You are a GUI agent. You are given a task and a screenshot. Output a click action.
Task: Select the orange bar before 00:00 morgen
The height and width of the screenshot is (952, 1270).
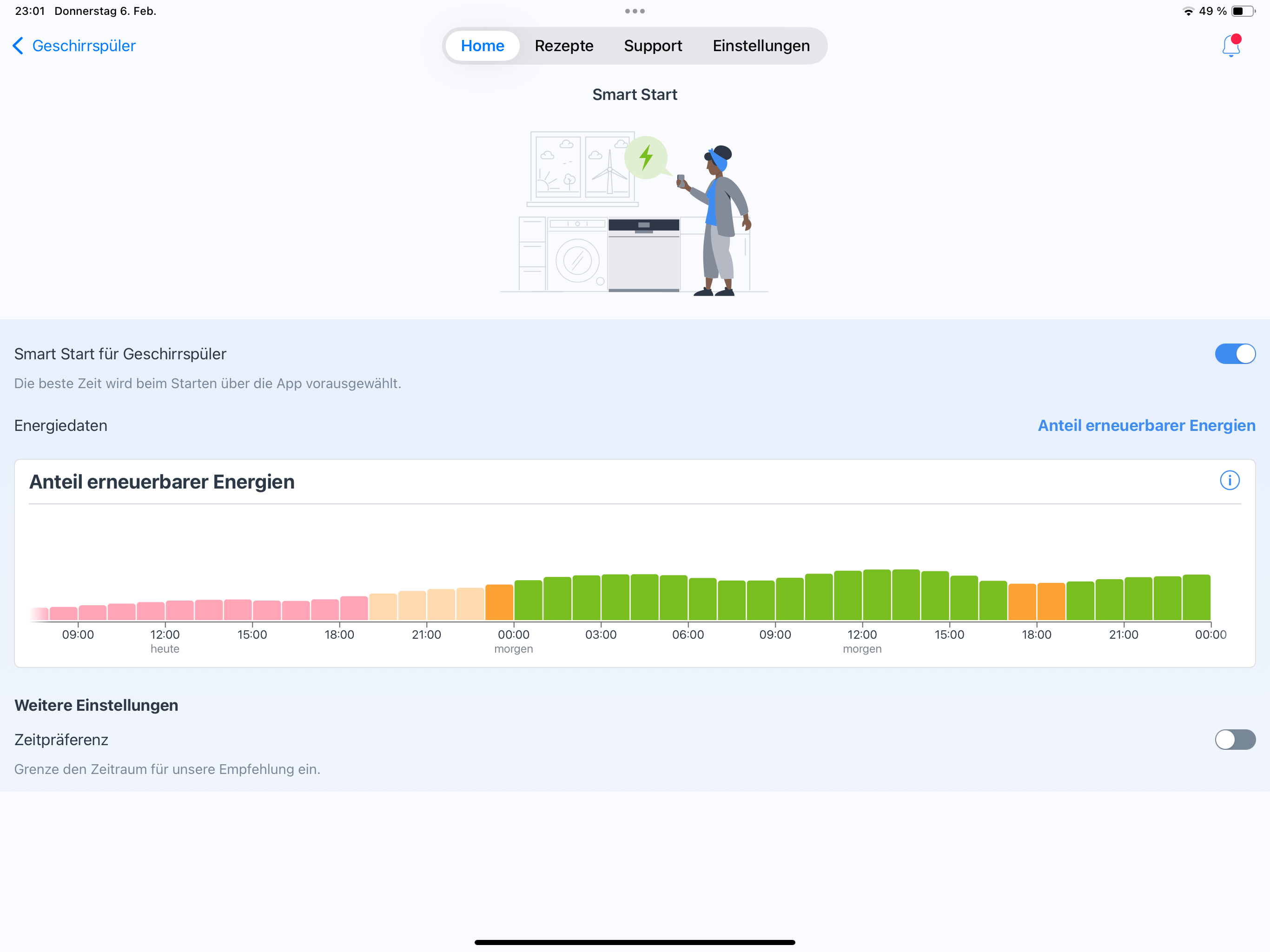point(499,602)
